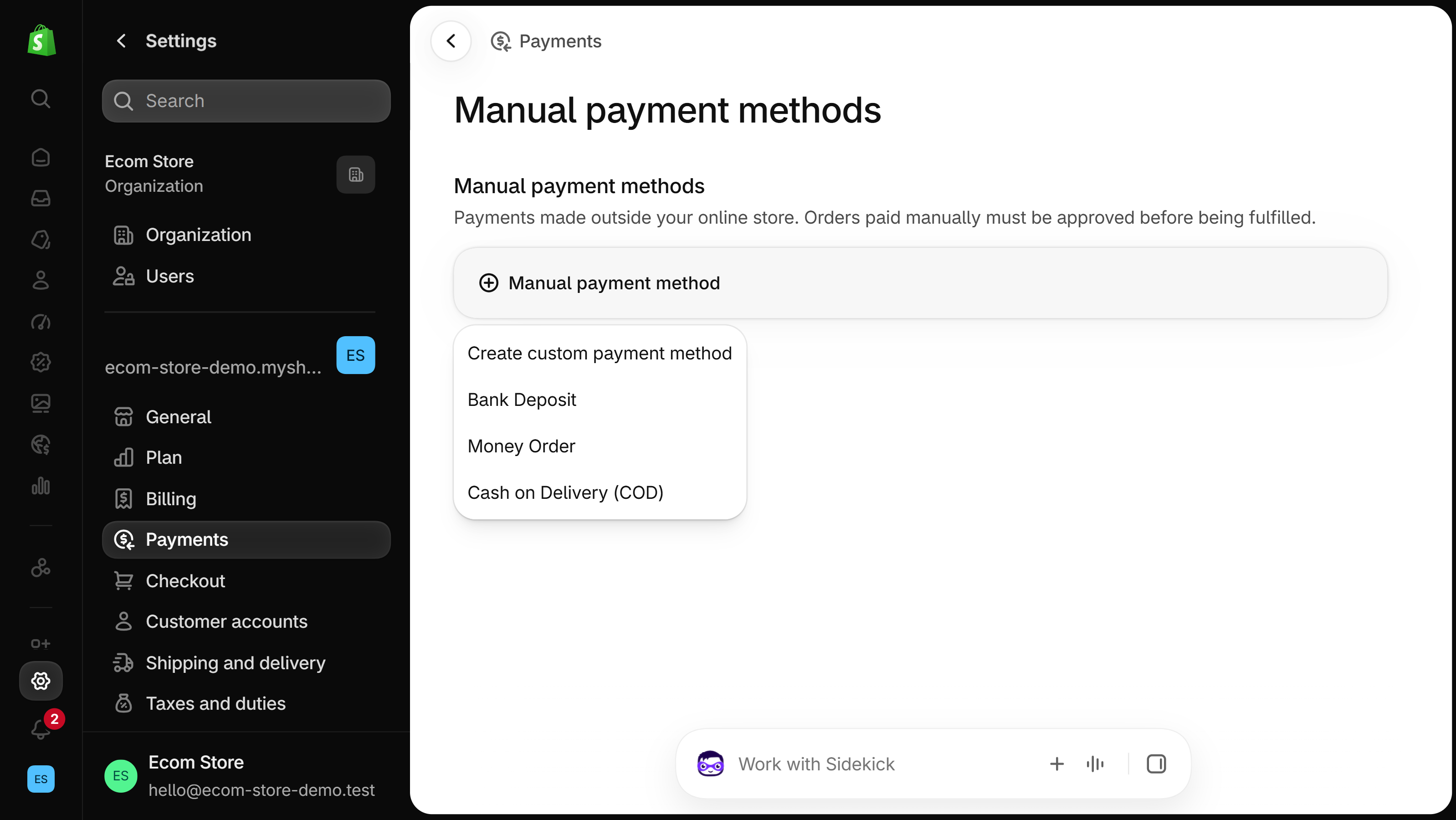Open Content image icon in left rail
This screenshot has width=1456, height=820.
pos(41,404)
